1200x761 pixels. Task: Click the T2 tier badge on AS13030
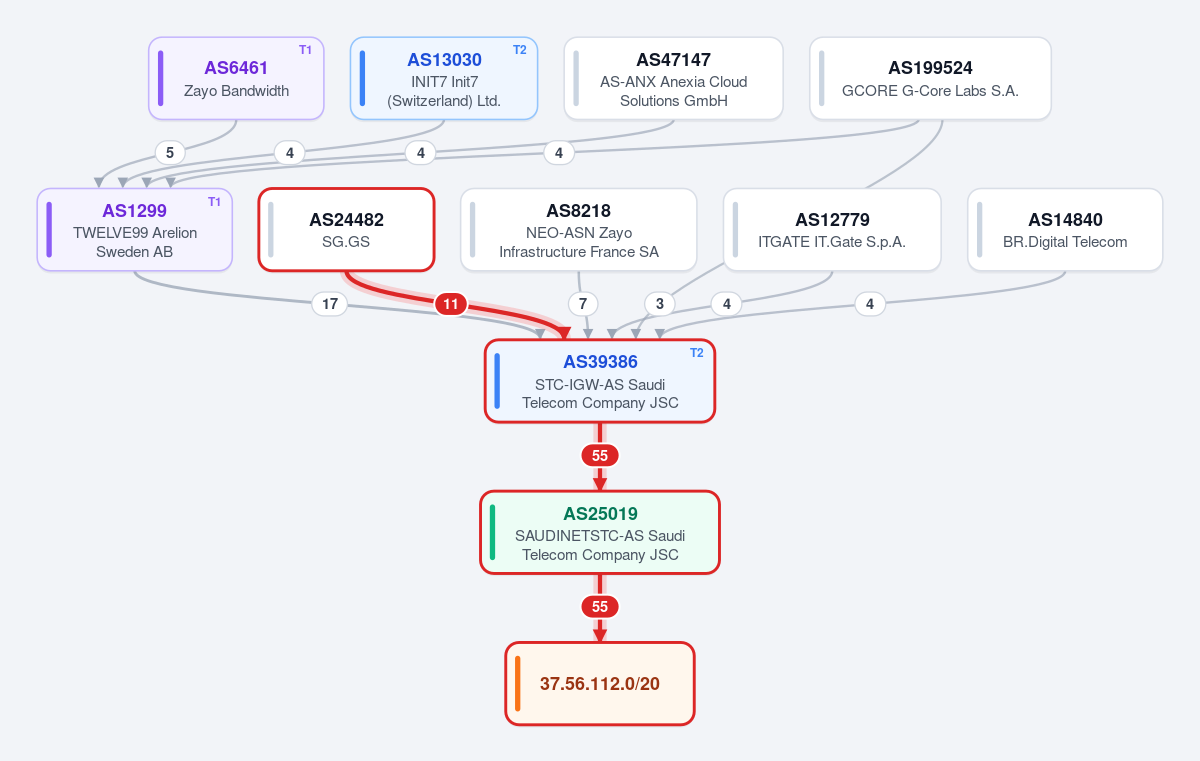tap(519, 50)
